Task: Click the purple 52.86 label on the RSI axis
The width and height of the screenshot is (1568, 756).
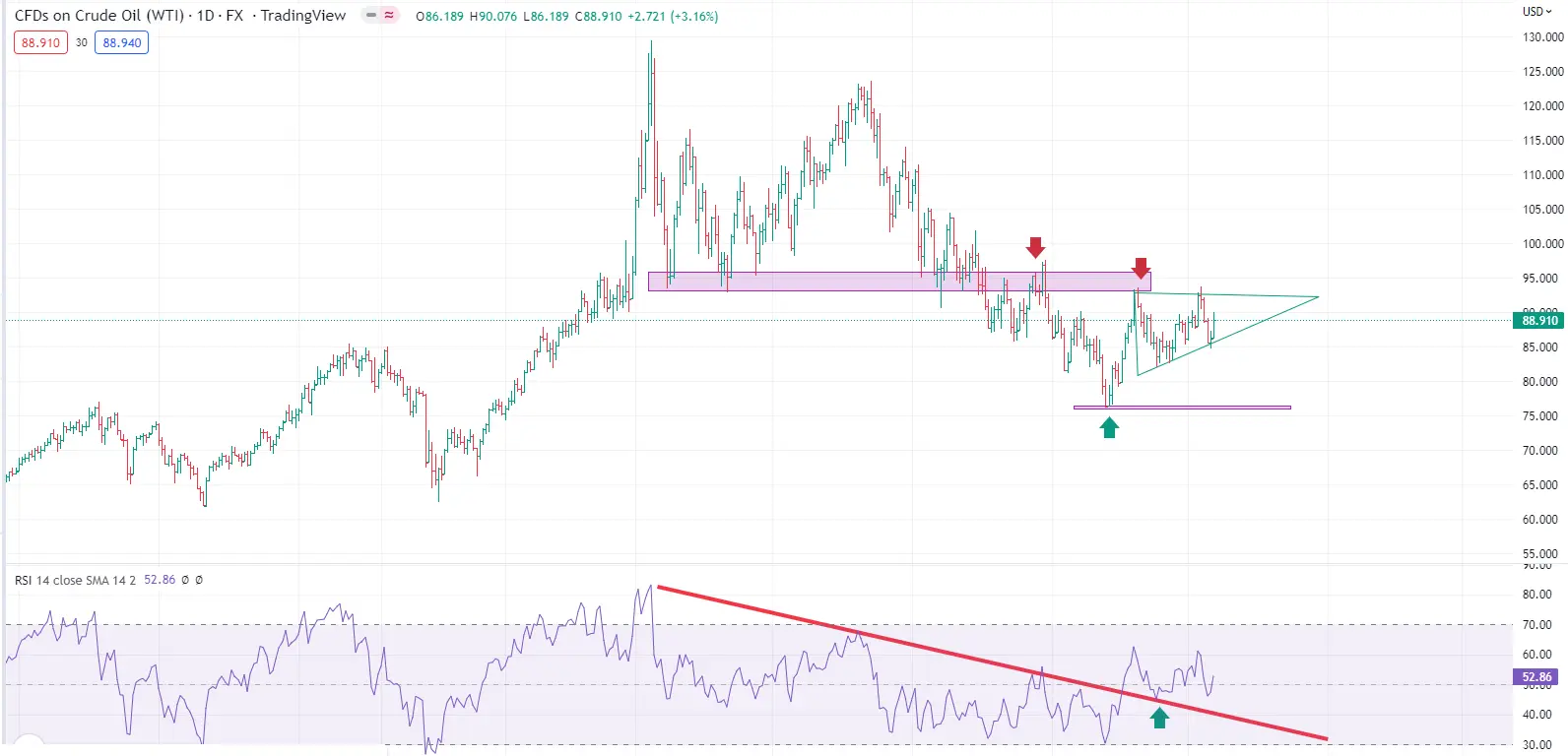Action: coord(1536,676)
